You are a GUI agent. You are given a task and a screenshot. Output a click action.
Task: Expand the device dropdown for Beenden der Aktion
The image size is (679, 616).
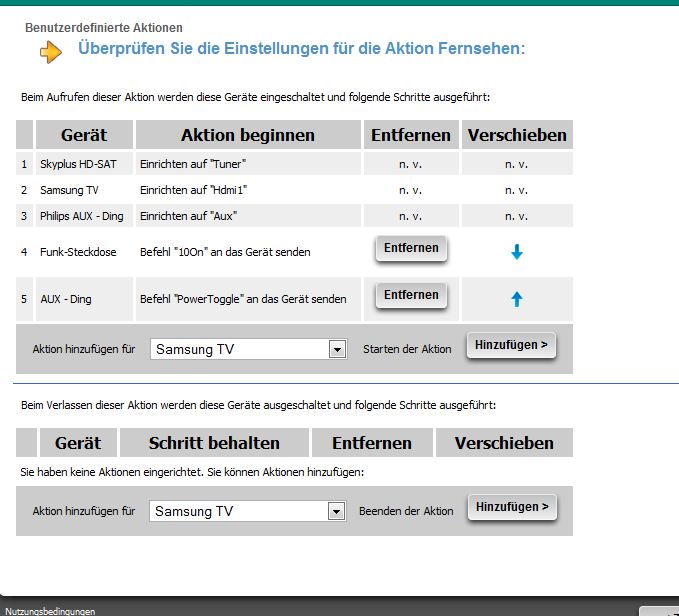click(x=337, y=511)
